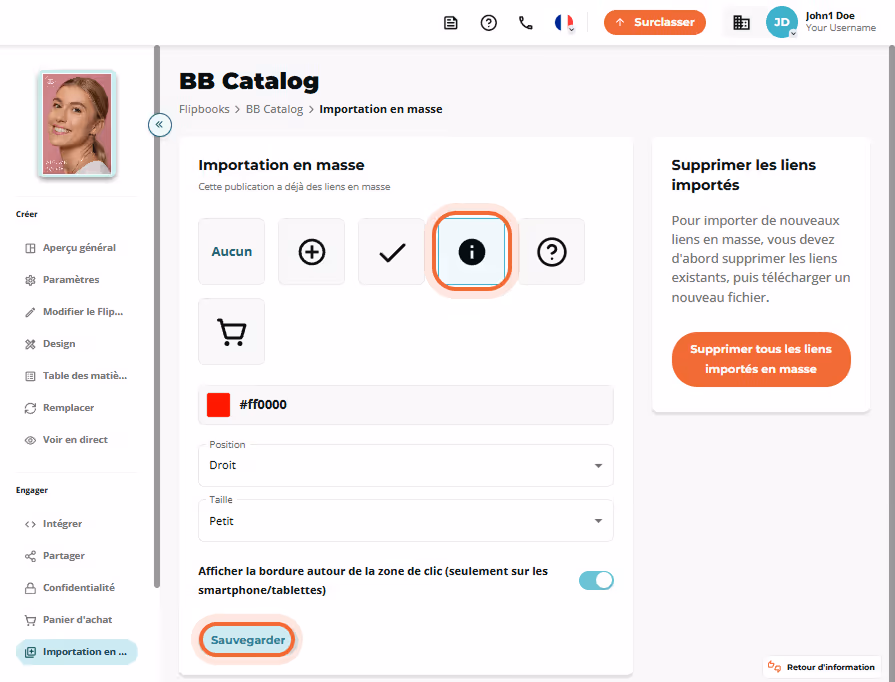Select the plus-circle link icon option
This screenshot has width=895, height=682.
tap(311, 252)
